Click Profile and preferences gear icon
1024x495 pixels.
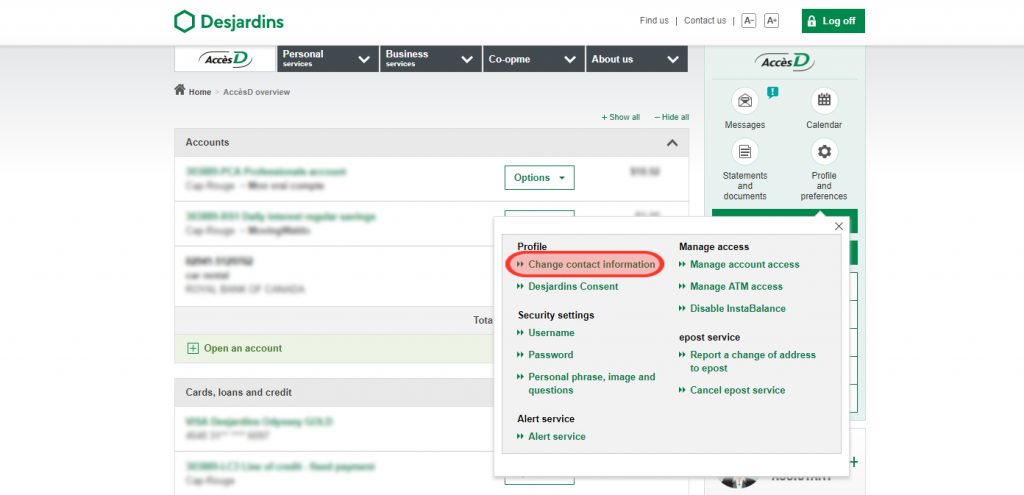(x=824, y=152)
